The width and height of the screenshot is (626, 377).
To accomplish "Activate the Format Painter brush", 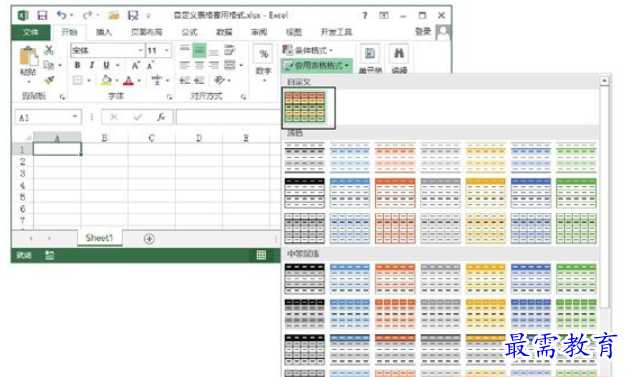I will tap(49, 80).
